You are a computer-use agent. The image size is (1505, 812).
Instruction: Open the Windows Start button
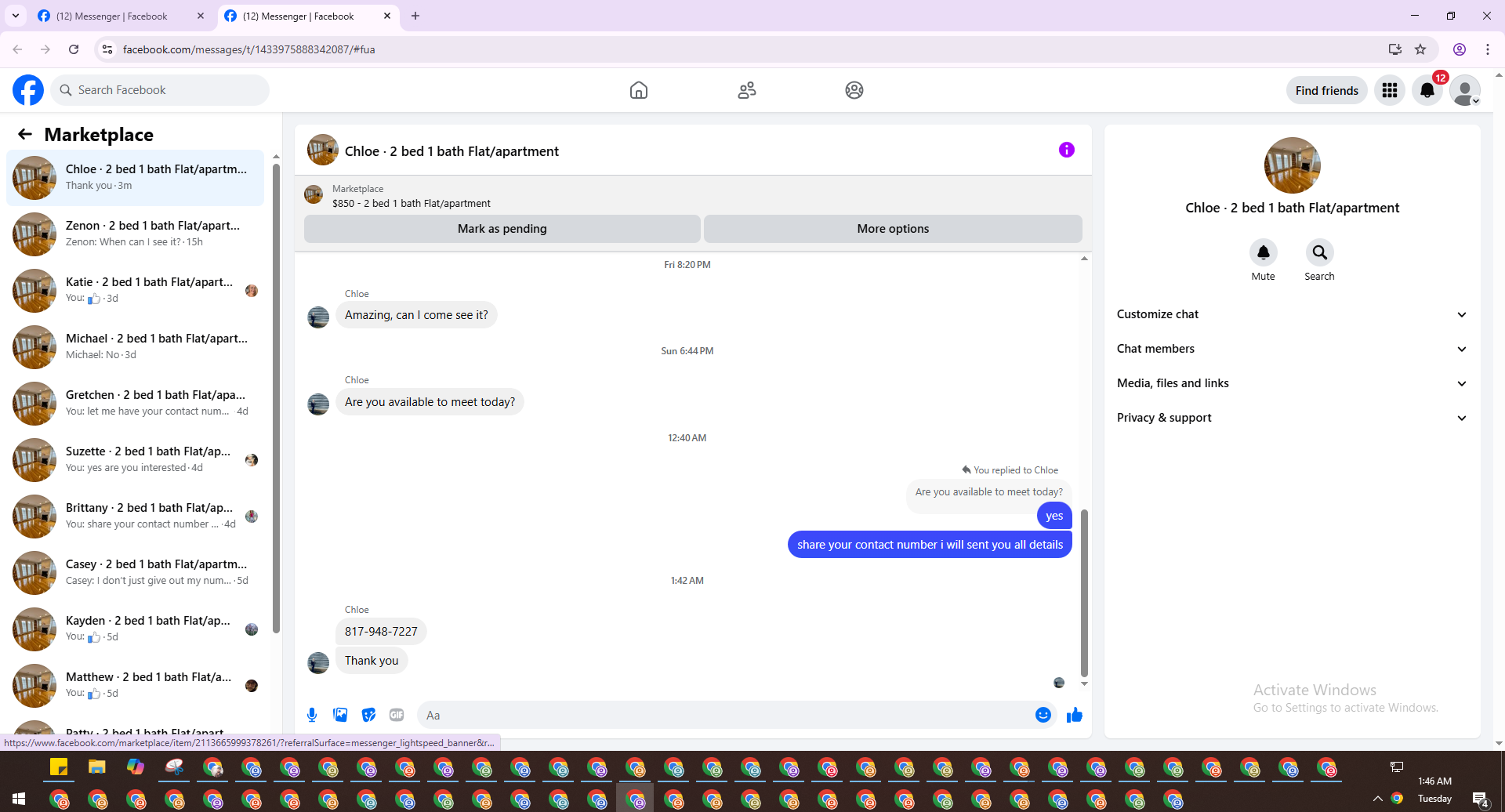tap(19, 799)
